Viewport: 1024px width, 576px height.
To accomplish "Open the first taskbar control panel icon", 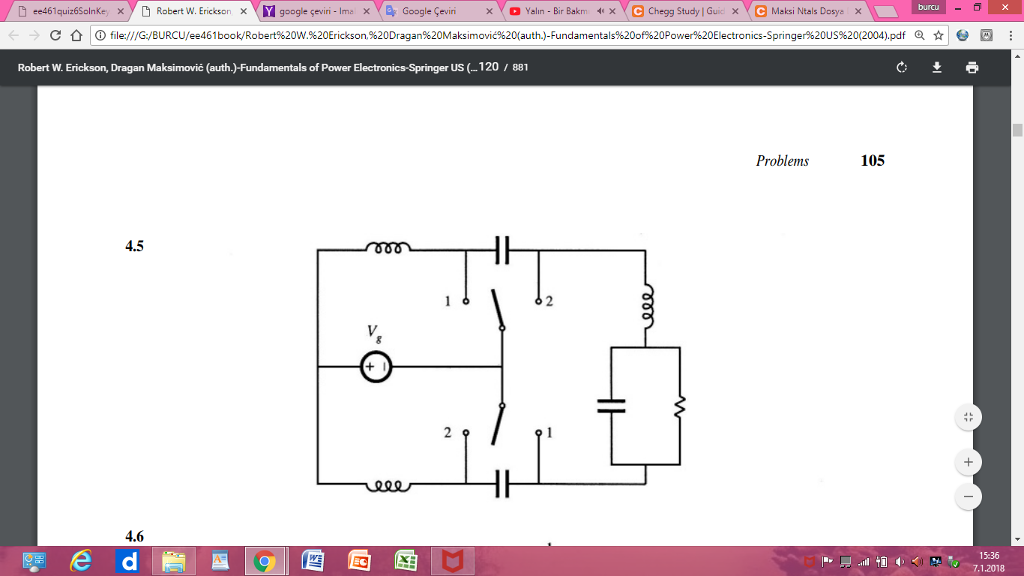I will coord(34,561).
